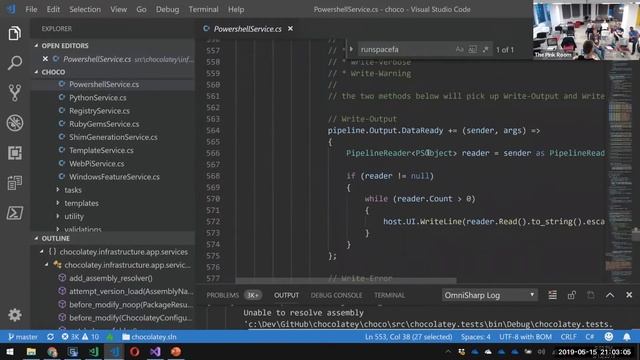Open PythonService.cs from explorer
Viewport: 640px width, 360px height.
point(98,98)
